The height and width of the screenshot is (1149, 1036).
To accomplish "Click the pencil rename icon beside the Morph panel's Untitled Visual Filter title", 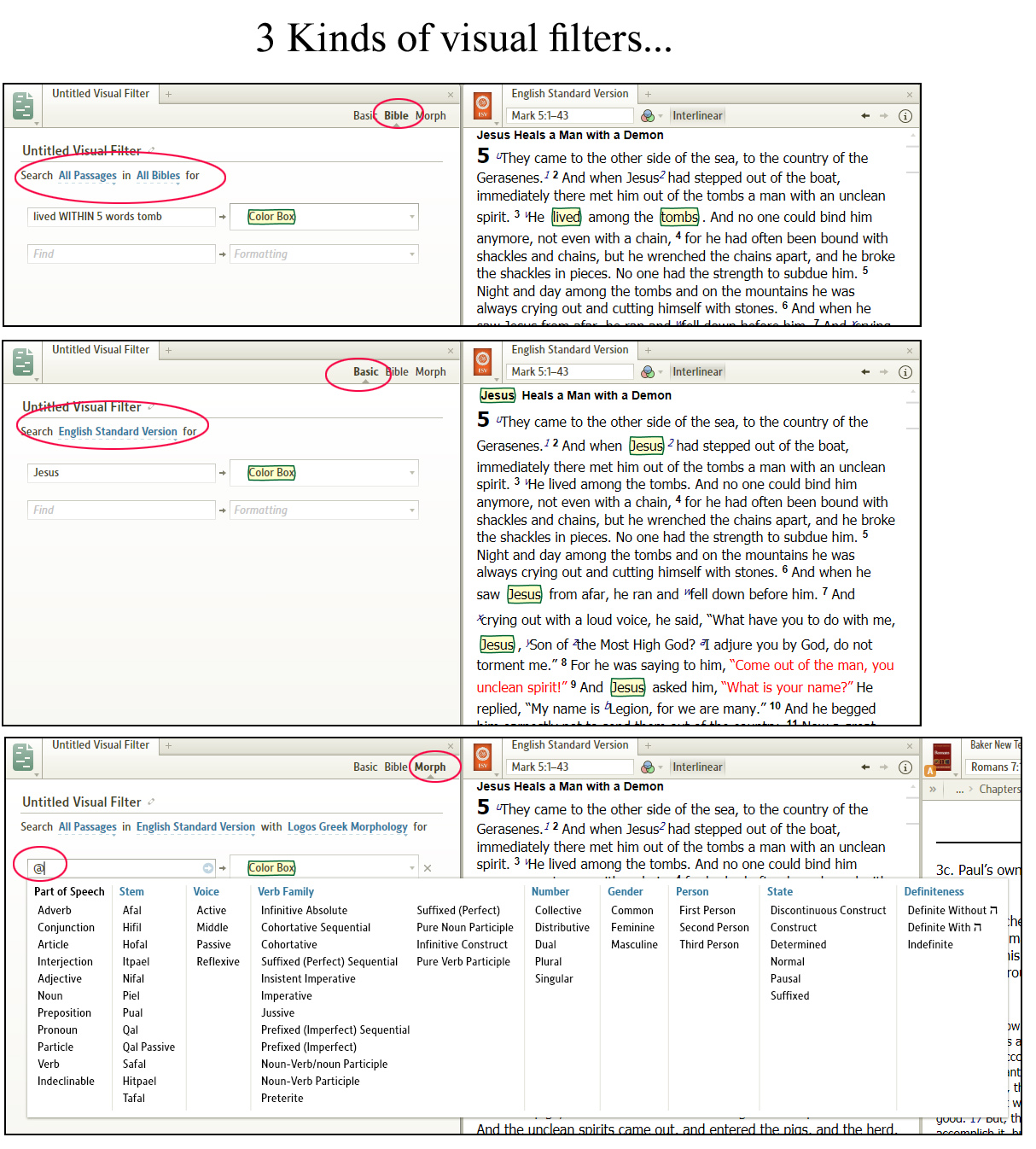I will tap(151, 802).
